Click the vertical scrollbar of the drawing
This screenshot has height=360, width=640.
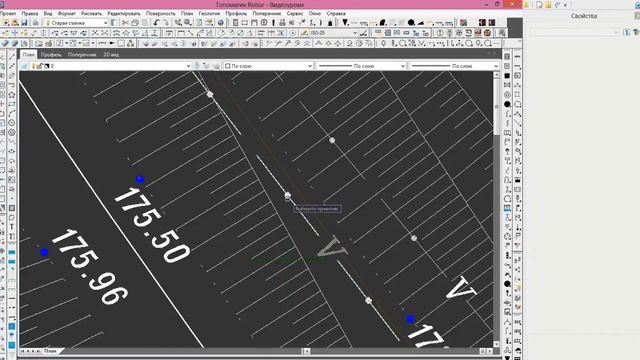pos(496,106)
